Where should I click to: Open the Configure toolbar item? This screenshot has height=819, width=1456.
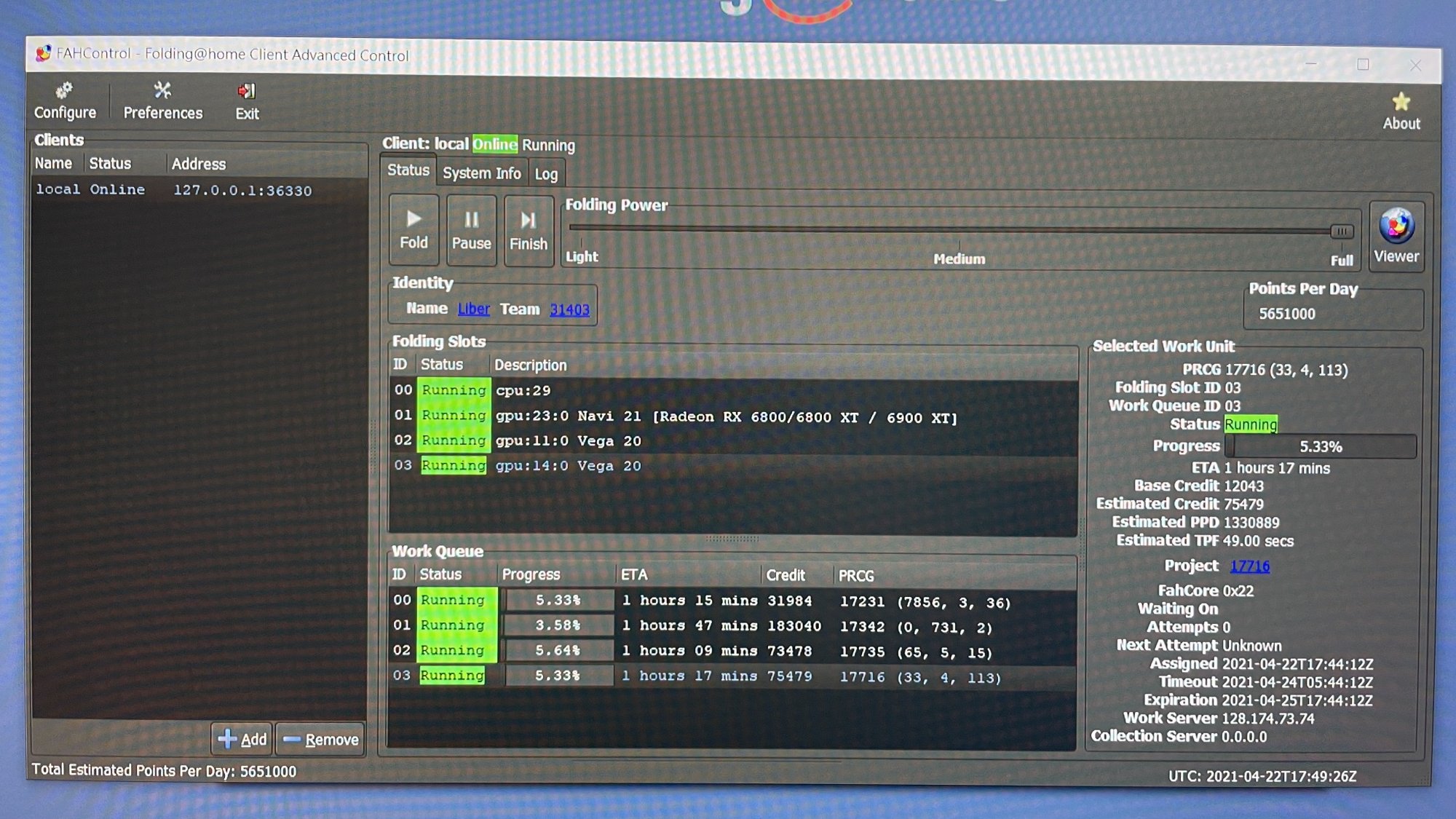65,100
